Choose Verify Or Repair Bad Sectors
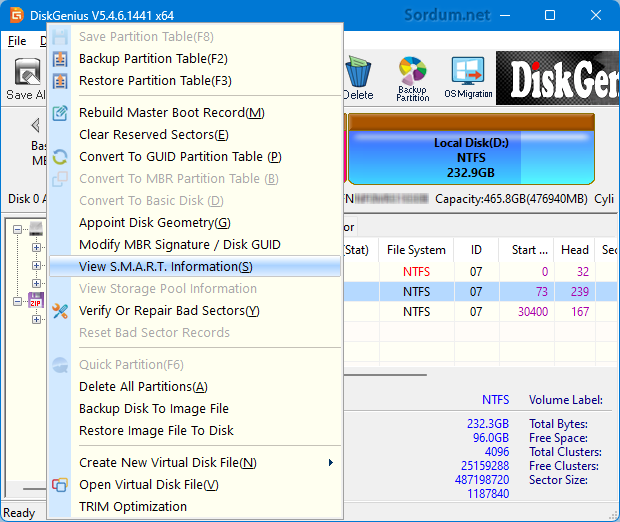Viewport: 620px width, 522px height. click(195, 311)
